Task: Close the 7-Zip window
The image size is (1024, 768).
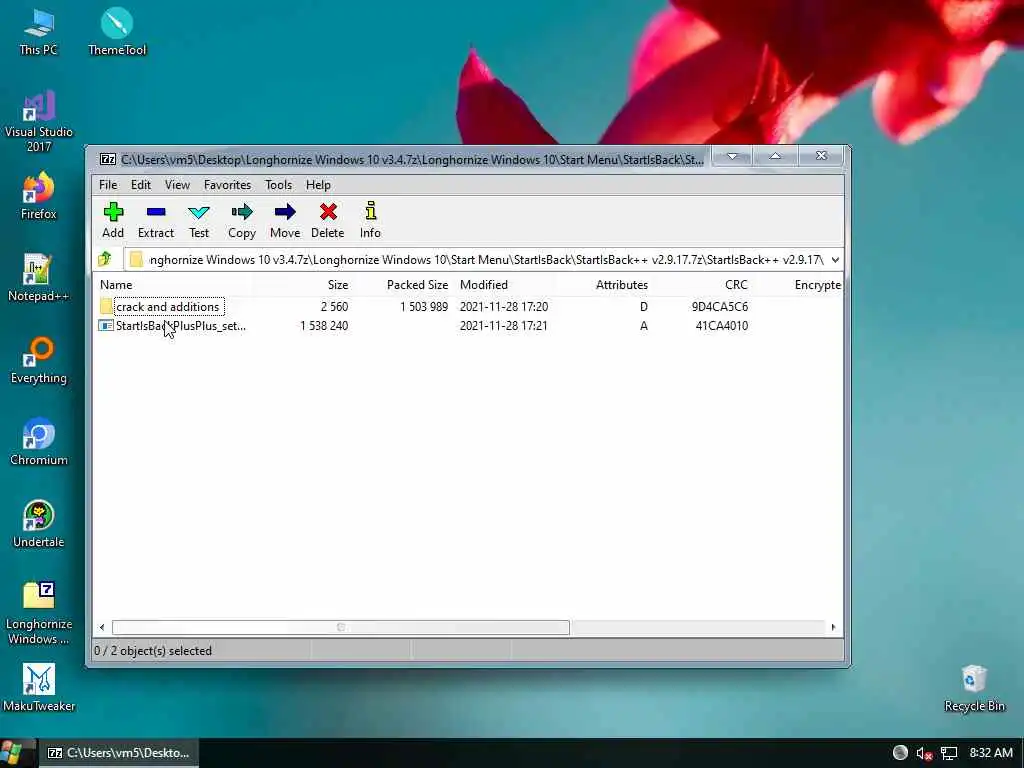Action: pyautogui.click(x=821, y=156)
